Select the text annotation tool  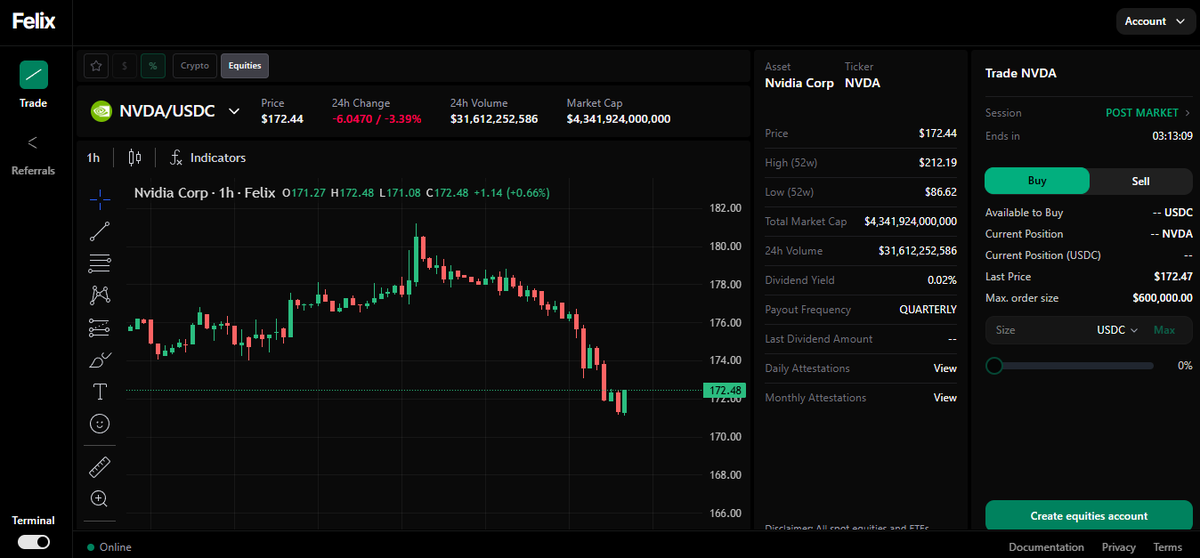[x=100, y=391]
